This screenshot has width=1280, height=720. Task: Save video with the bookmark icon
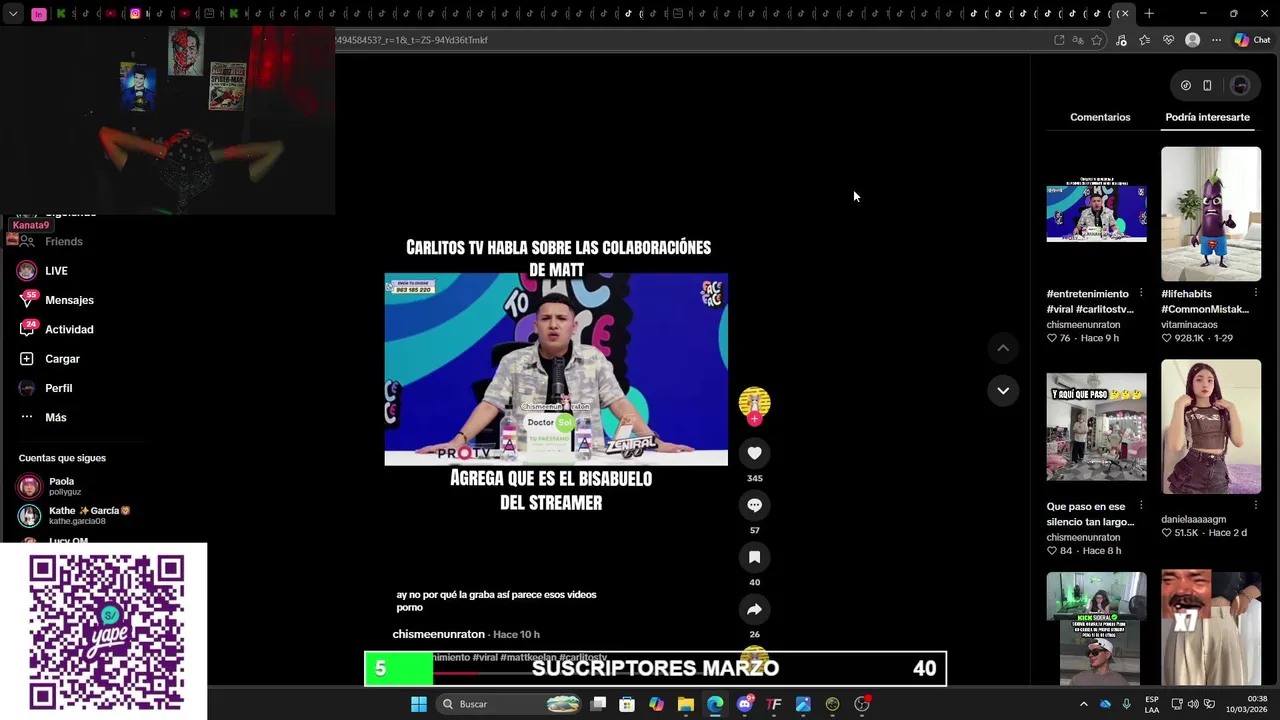tap(754, 557)
